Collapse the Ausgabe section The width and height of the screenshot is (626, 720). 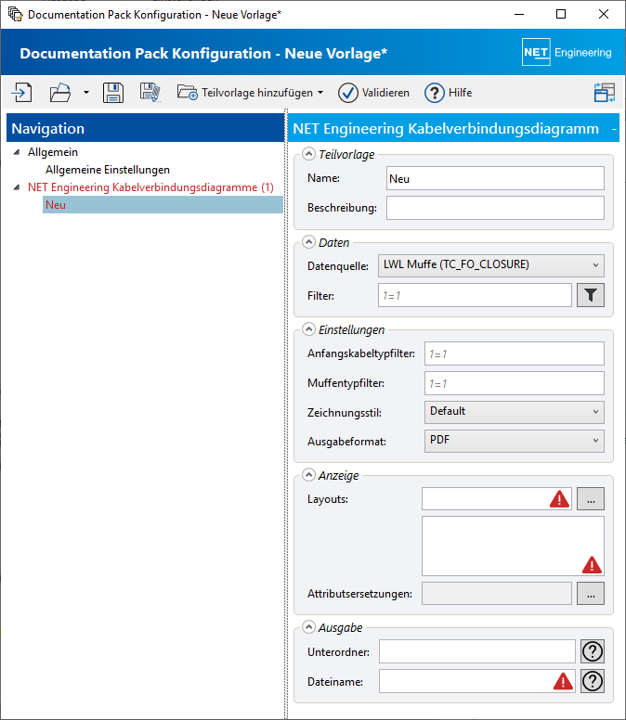pyautogui.click(x=309, y=627)
